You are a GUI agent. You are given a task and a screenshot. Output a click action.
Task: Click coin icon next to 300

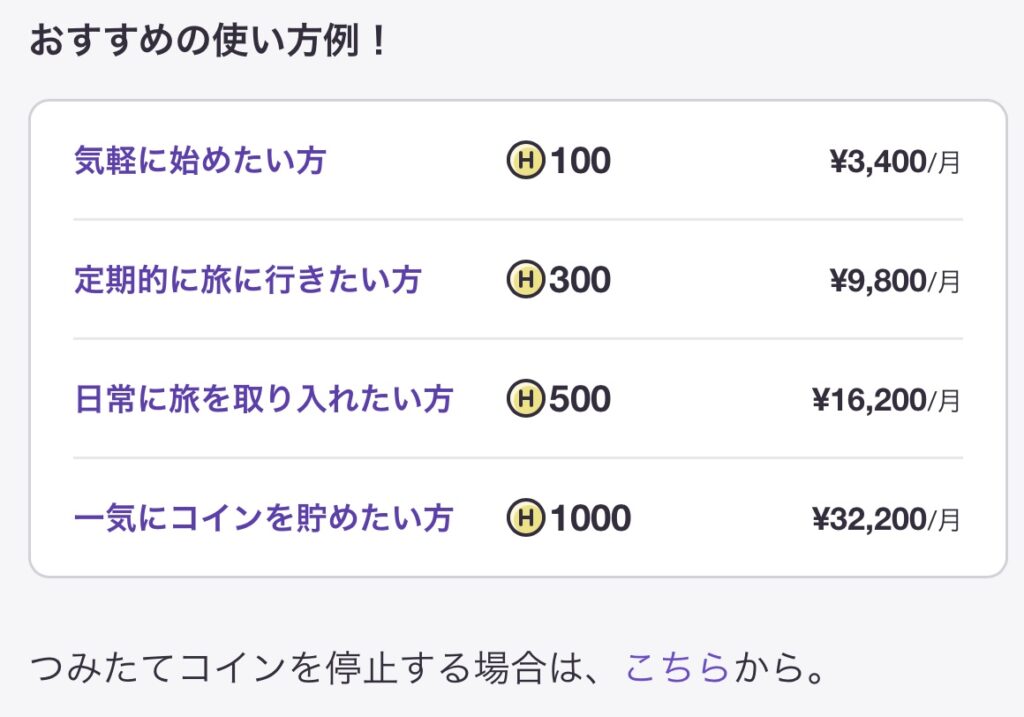tap(525, 279)
